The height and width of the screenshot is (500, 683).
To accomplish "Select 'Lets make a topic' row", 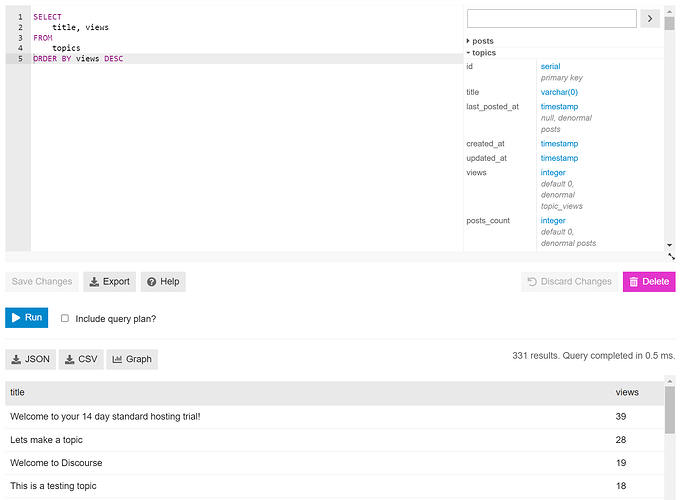I will coord(335,440).
